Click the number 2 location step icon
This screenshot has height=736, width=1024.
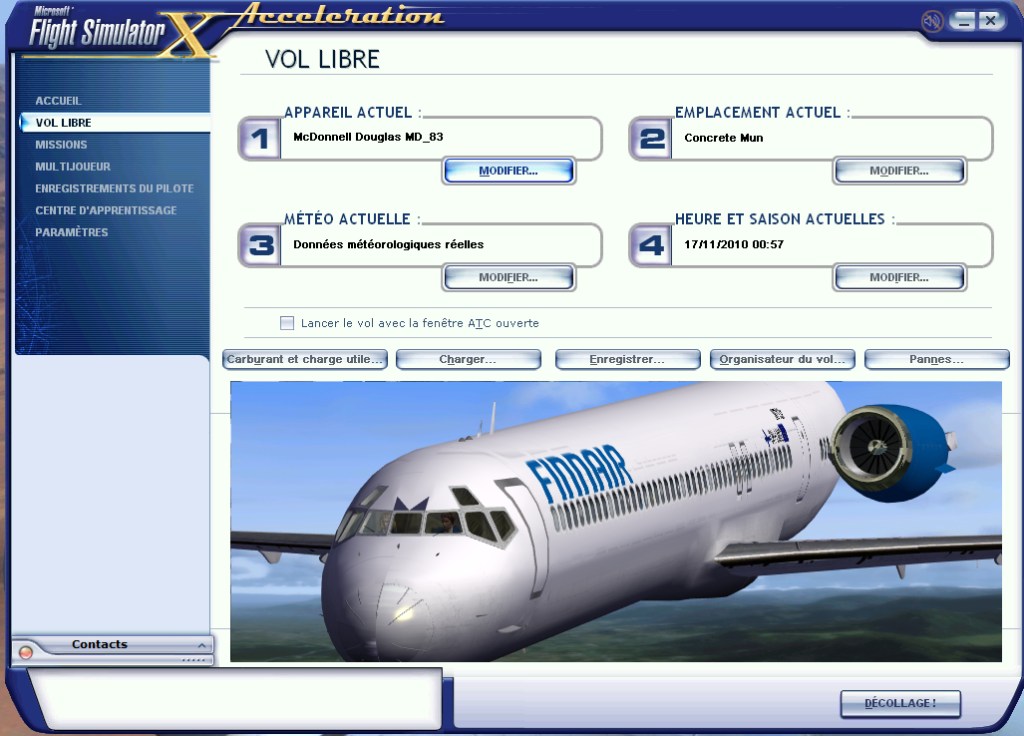click(x=651, y=138)
